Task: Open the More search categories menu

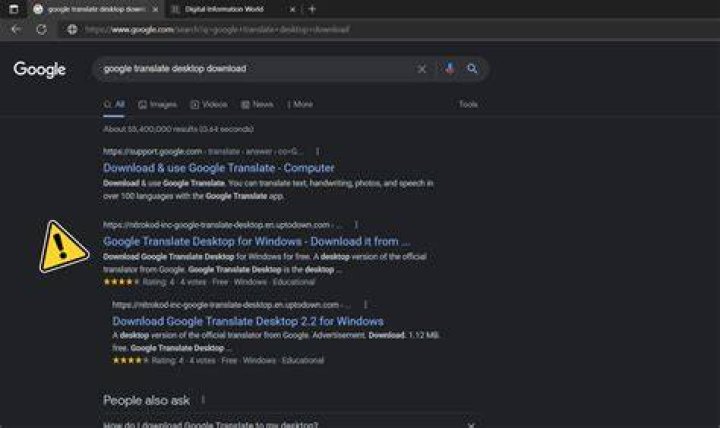Action: tap(300, 105)
